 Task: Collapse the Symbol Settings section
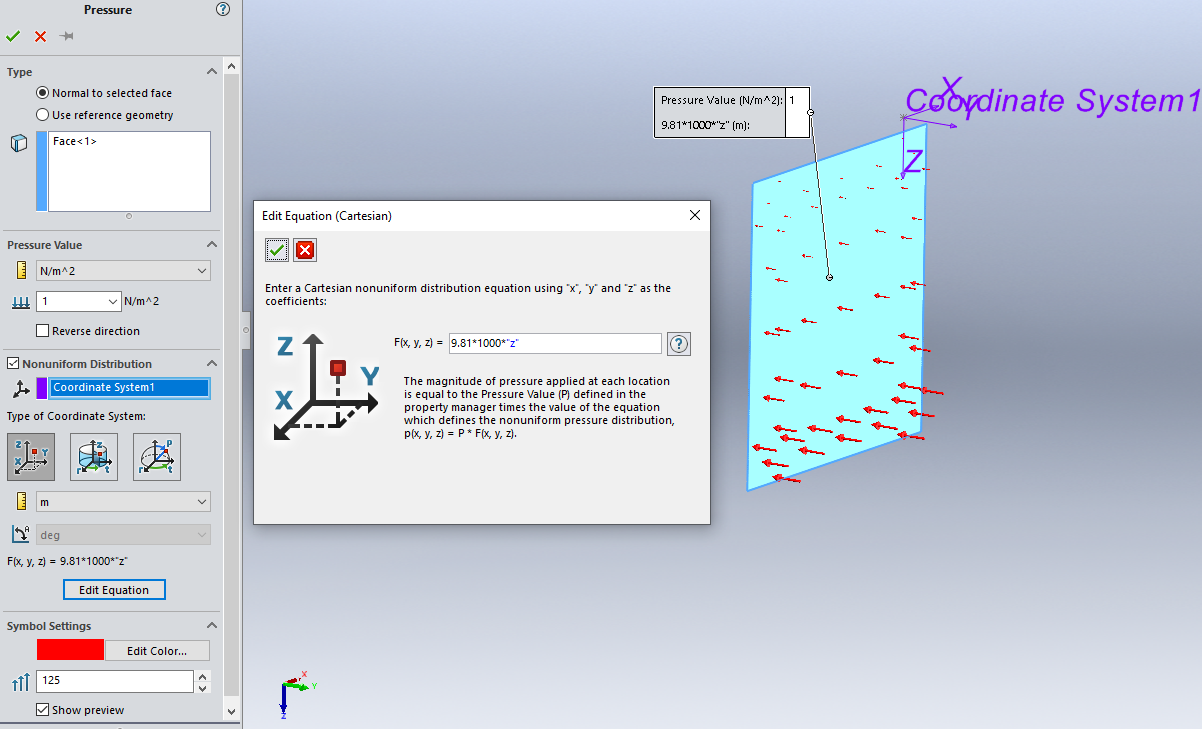tap(211, 626)
